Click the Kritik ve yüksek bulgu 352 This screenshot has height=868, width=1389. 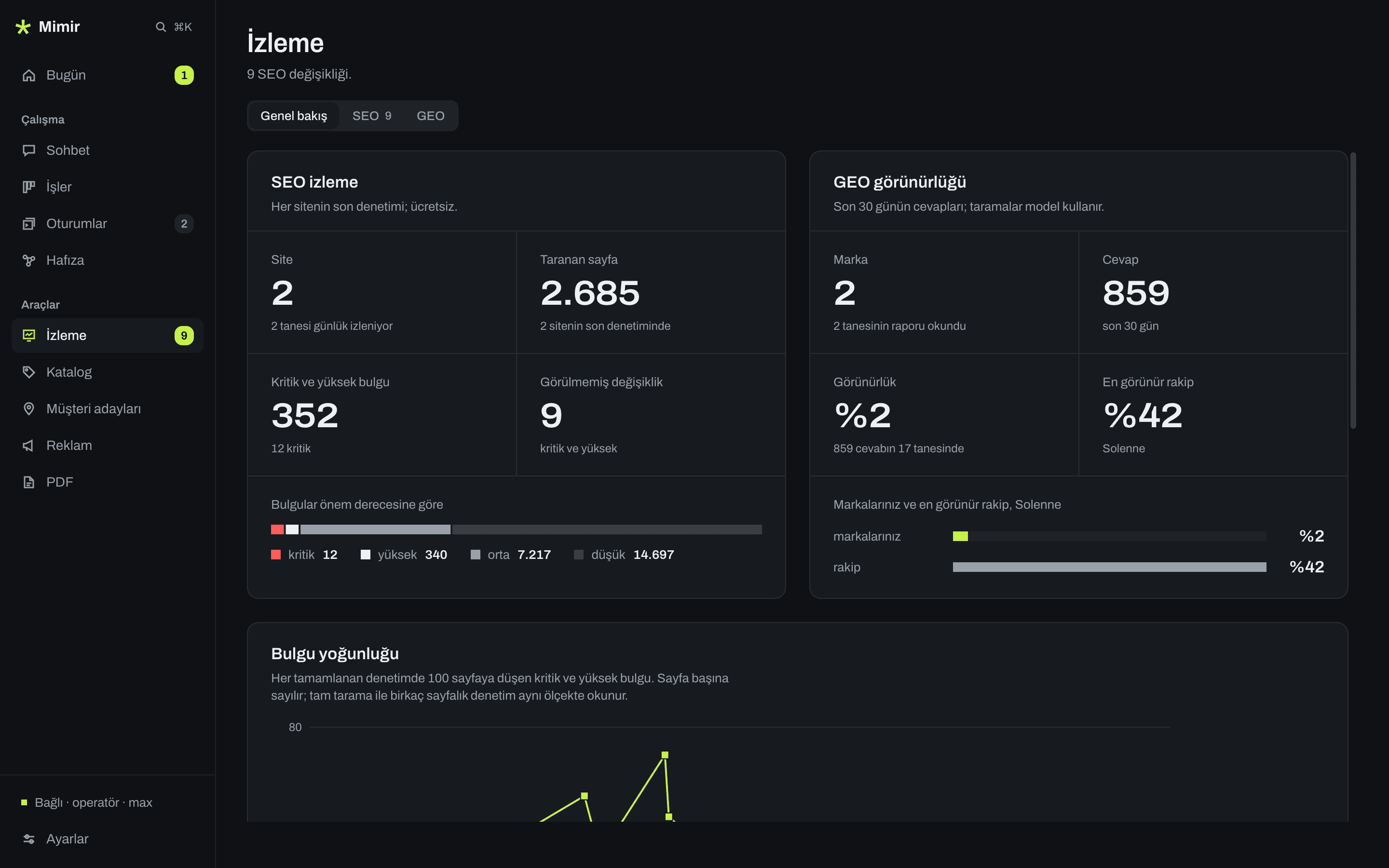[x=305, y=415]
